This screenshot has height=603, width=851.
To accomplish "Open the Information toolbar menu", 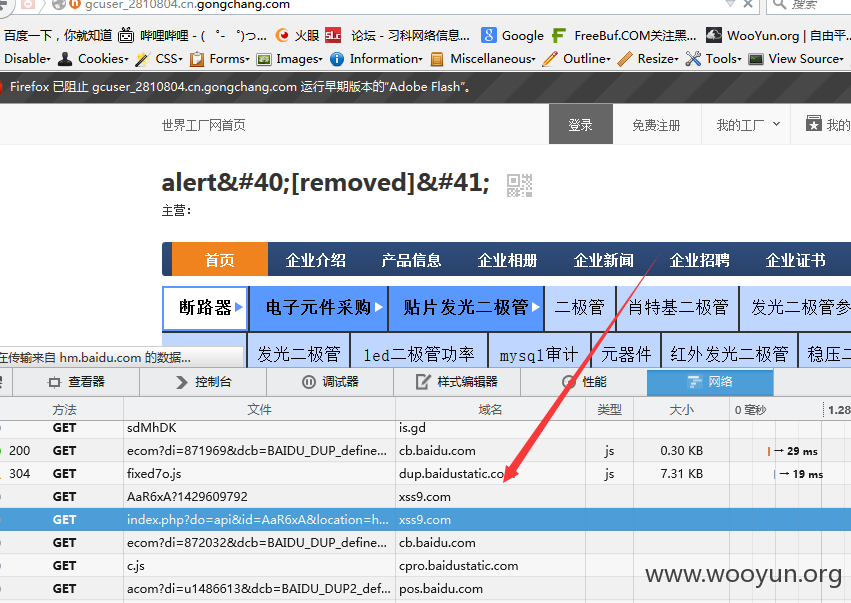I will point(376,59).
